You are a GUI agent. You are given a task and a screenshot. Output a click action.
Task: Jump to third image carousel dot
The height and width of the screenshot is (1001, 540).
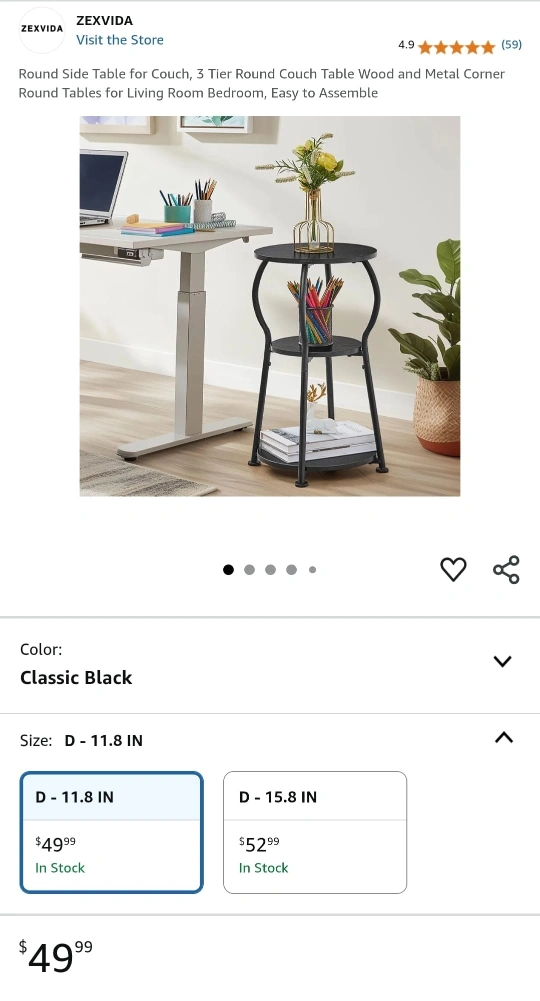tap(271, 569)
